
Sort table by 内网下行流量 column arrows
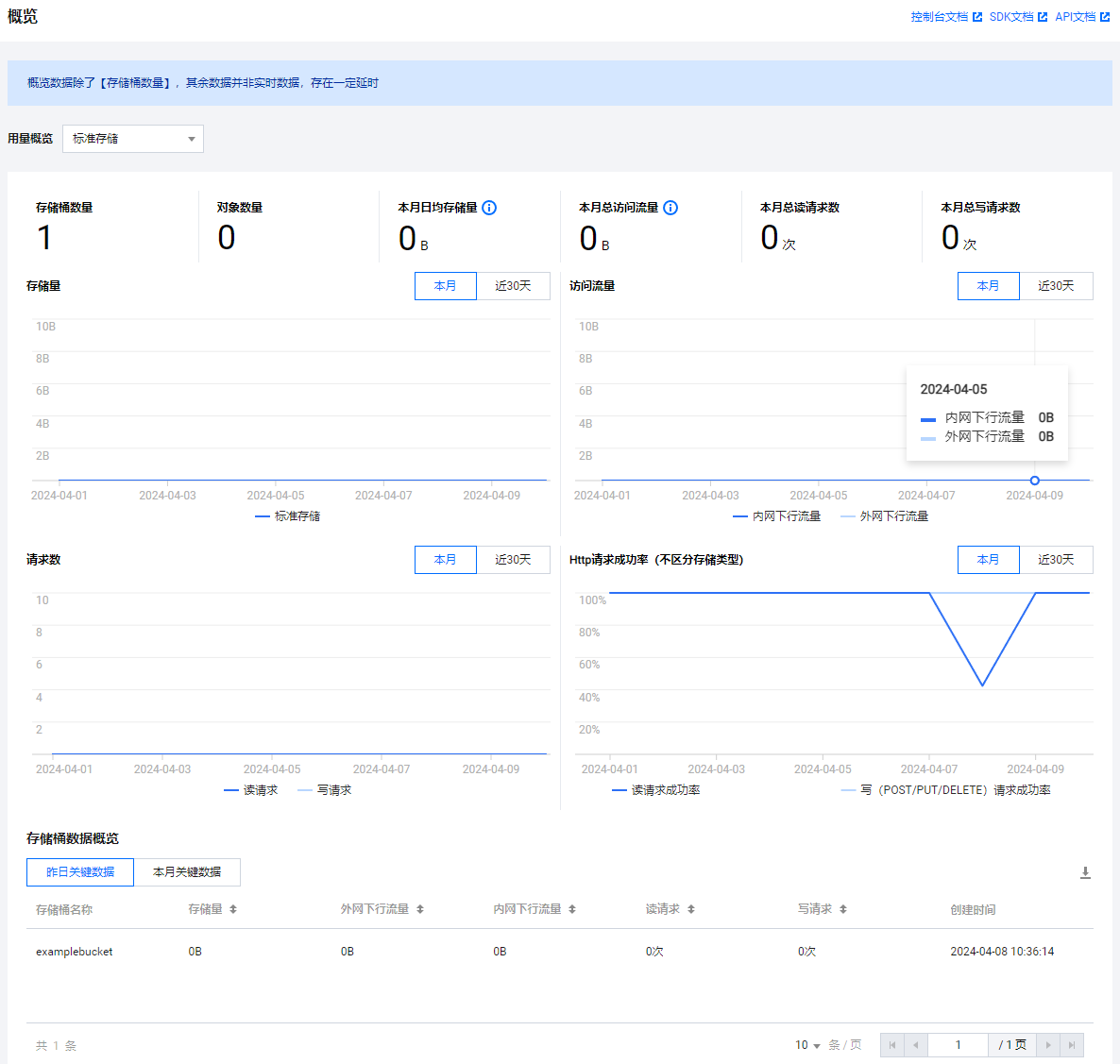pyautogui.click(x=572, y=909)
